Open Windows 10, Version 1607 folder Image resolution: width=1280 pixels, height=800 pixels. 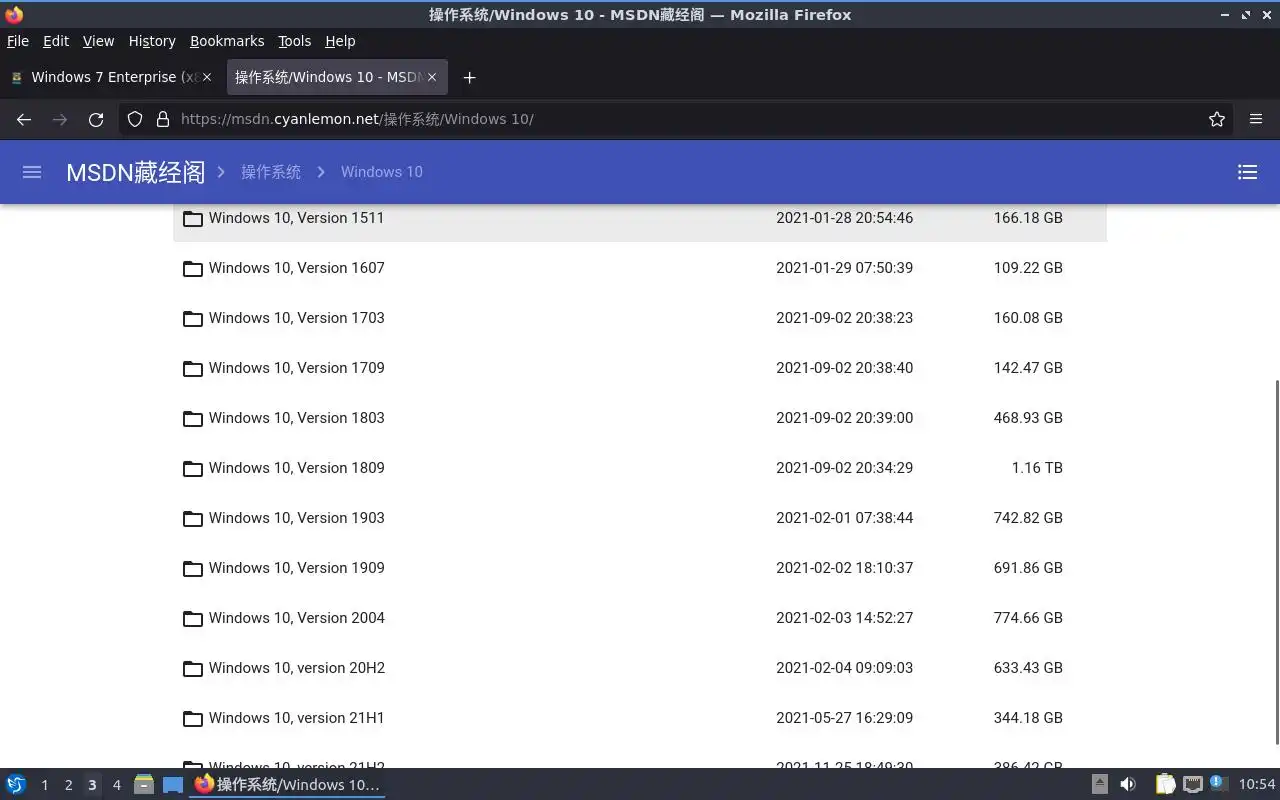tap(296, 268)
